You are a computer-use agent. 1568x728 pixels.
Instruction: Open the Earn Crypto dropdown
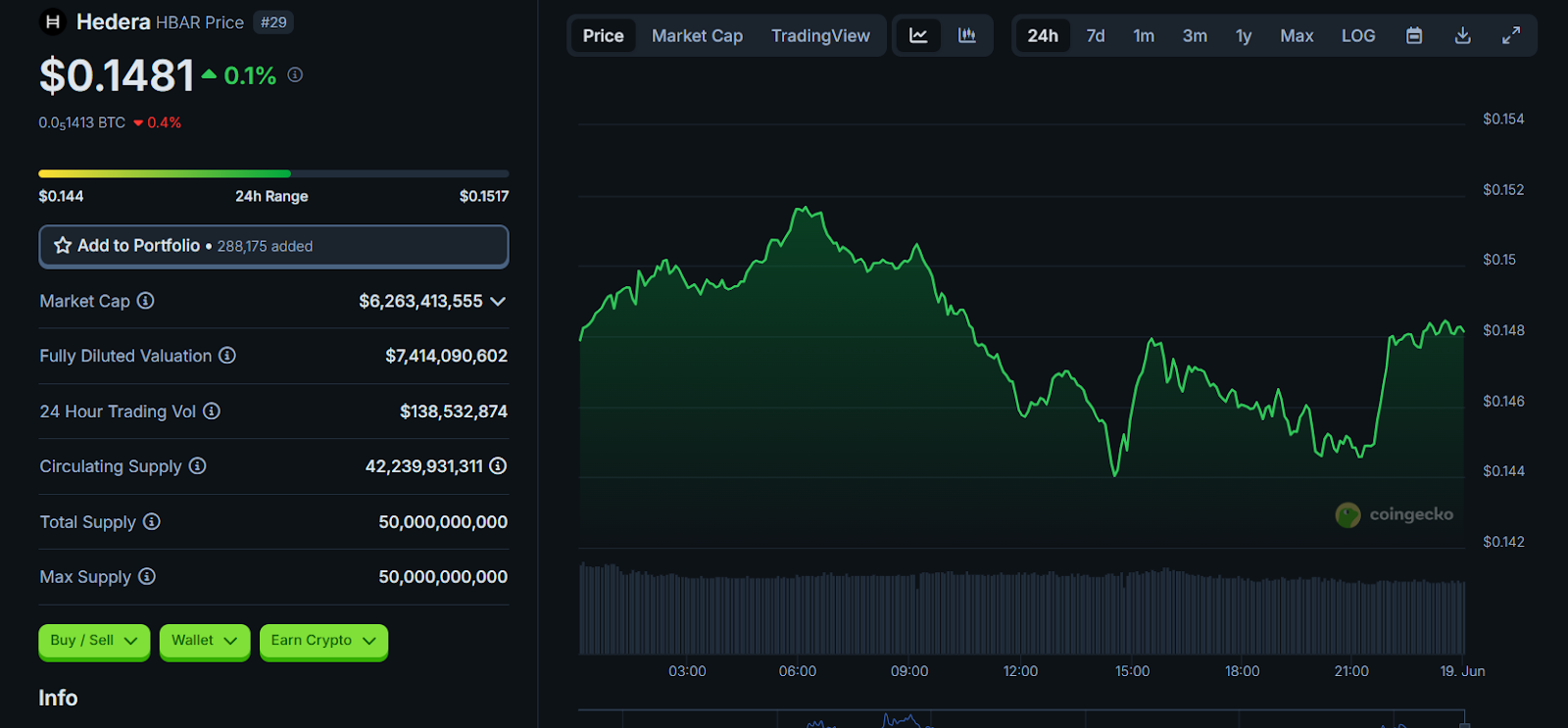[323, 641]
